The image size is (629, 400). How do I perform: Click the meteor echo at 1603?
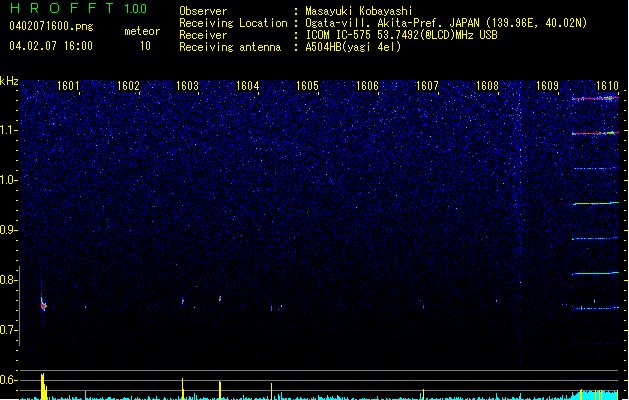(x=183, y=301)
